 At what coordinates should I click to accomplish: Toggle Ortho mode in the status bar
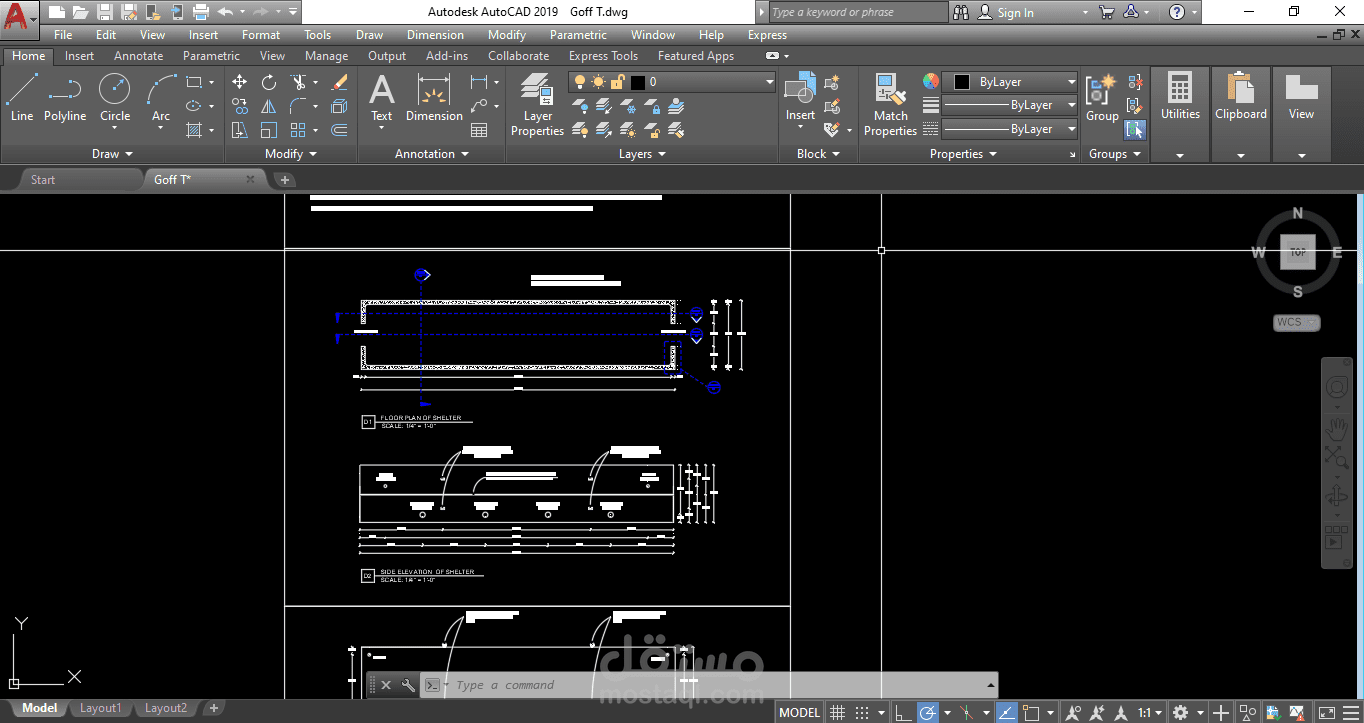903,713
